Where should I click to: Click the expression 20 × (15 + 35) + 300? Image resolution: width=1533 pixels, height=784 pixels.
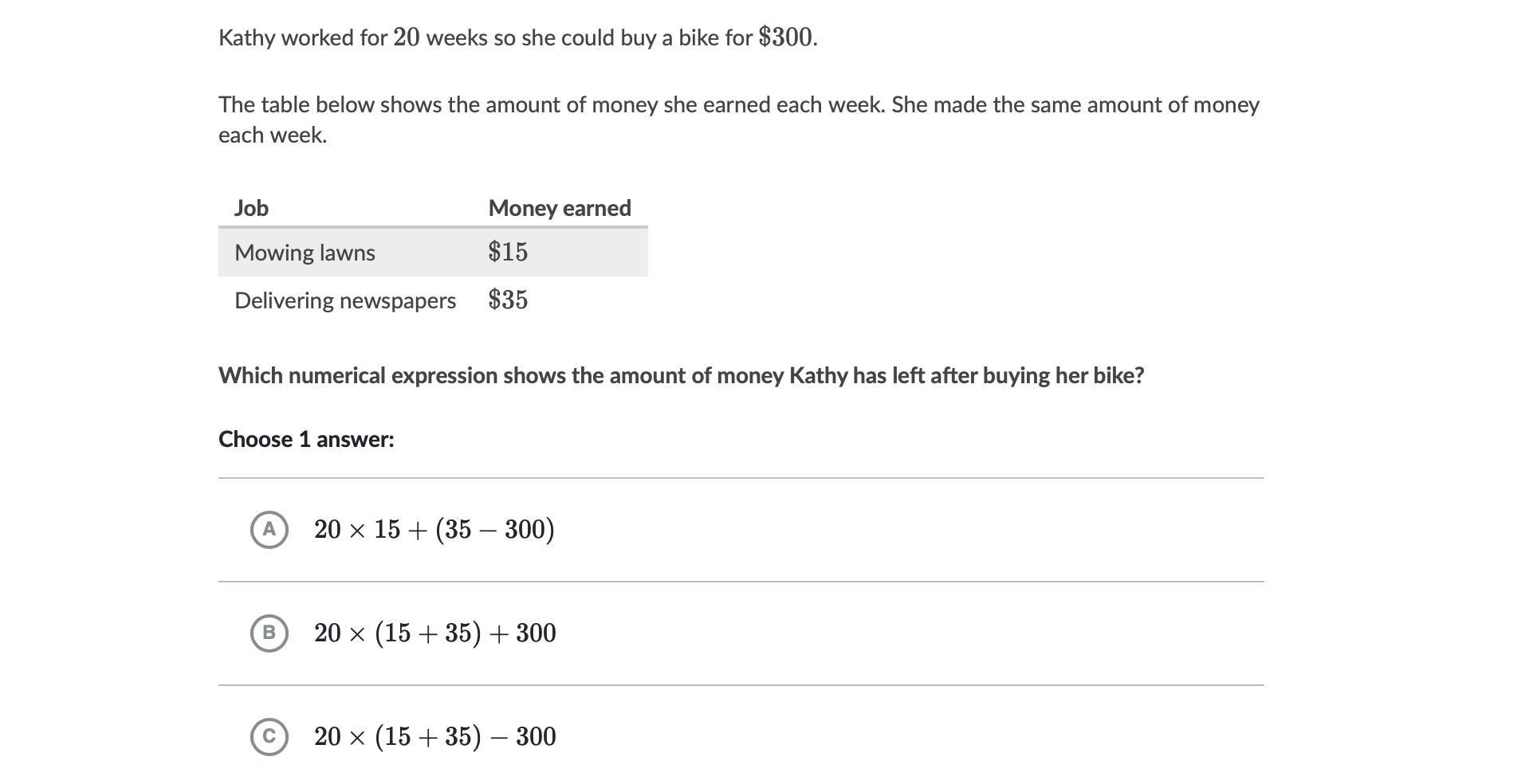435,633
